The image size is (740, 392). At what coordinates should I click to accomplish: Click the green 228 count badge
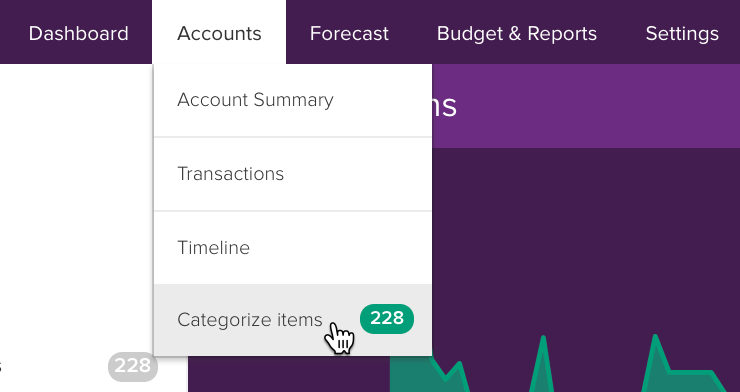coord(387,319)
